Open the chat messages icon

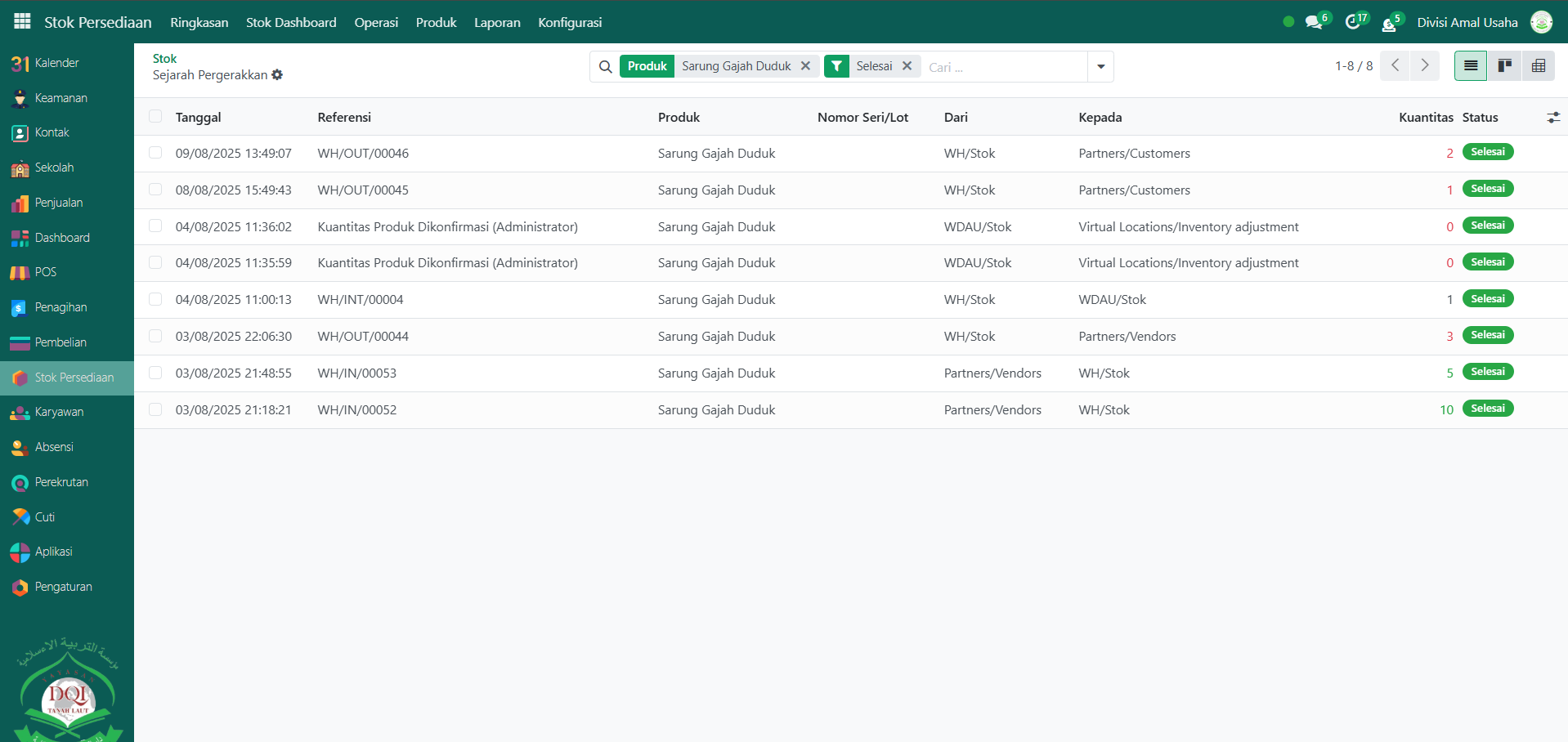[1314, 23]
